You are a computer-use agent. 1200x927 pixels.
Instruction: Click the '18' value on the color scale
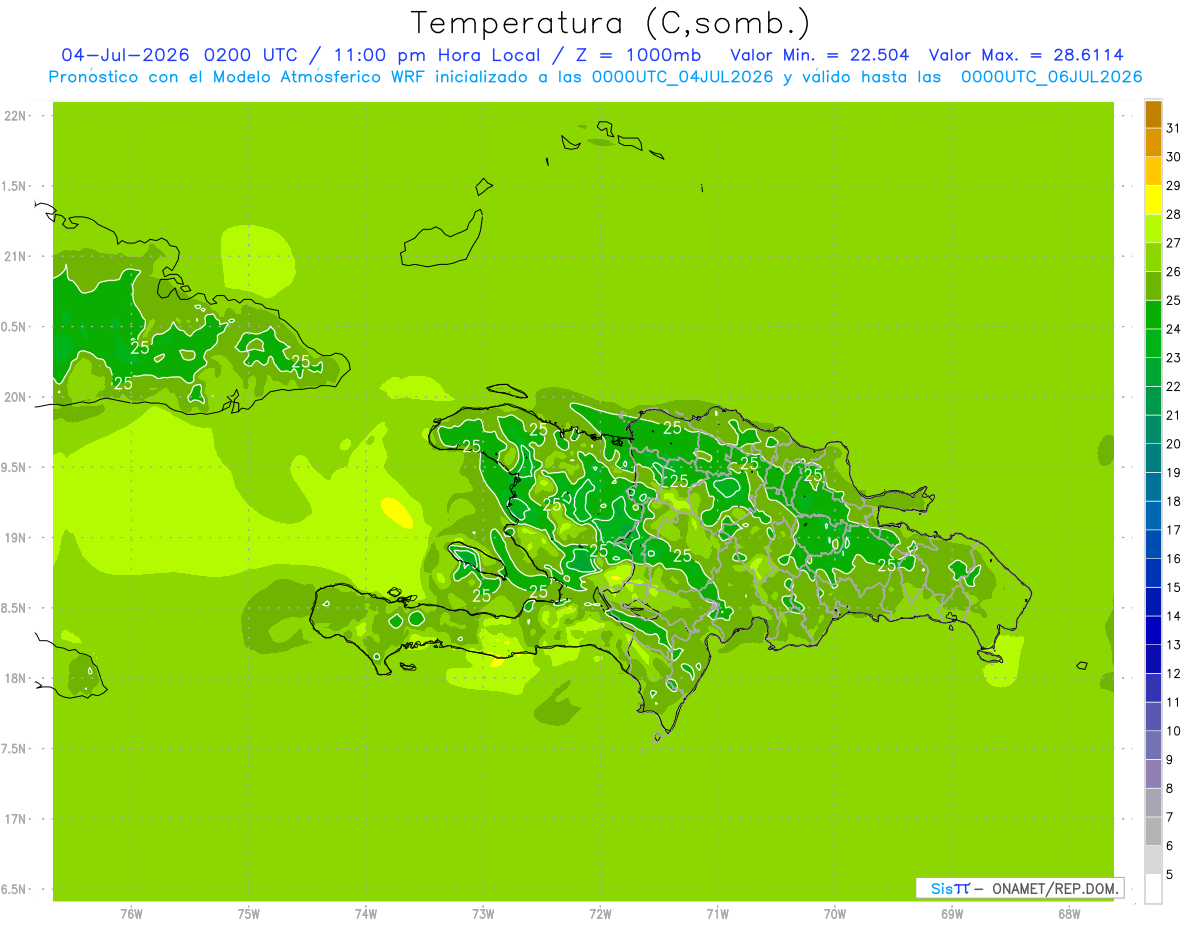click(1173, 501)
